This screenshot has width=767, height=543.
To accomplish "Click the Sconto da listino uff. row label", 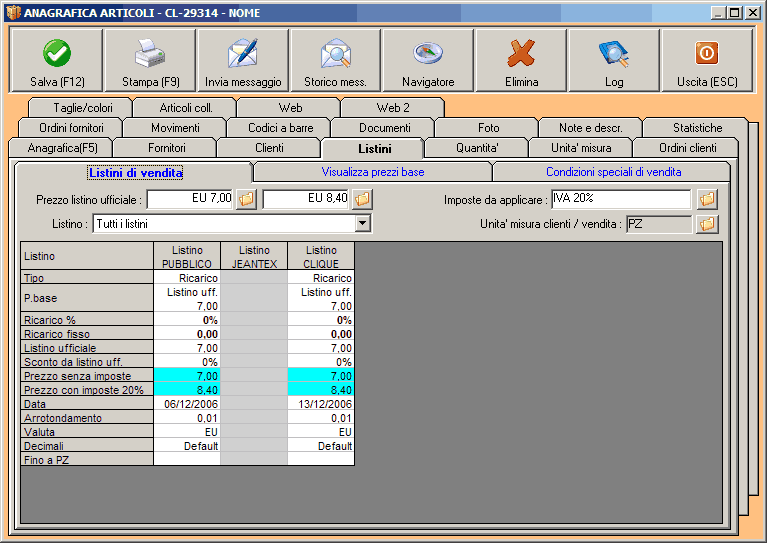I will point(87,362).
